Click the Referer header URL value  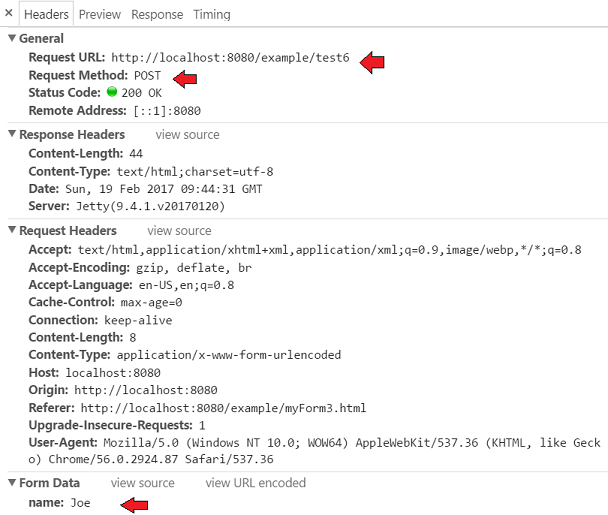[x=223, y=408]
